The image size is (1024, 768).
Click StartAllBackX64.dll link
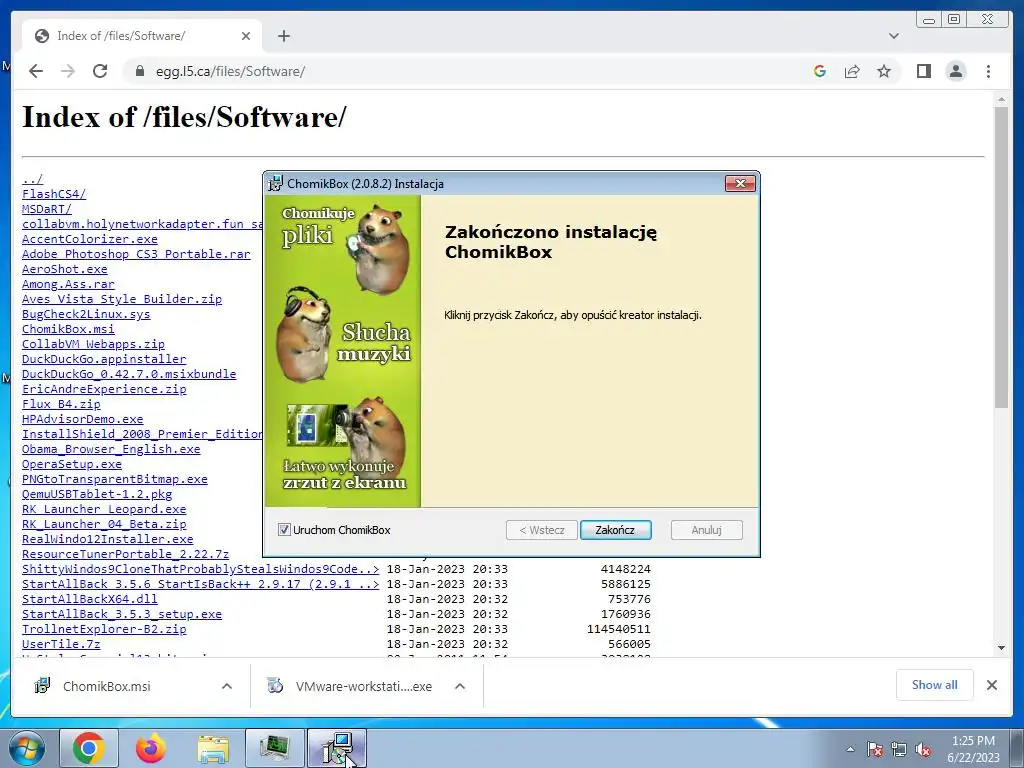pyautogui.click(x=89, y=600)
